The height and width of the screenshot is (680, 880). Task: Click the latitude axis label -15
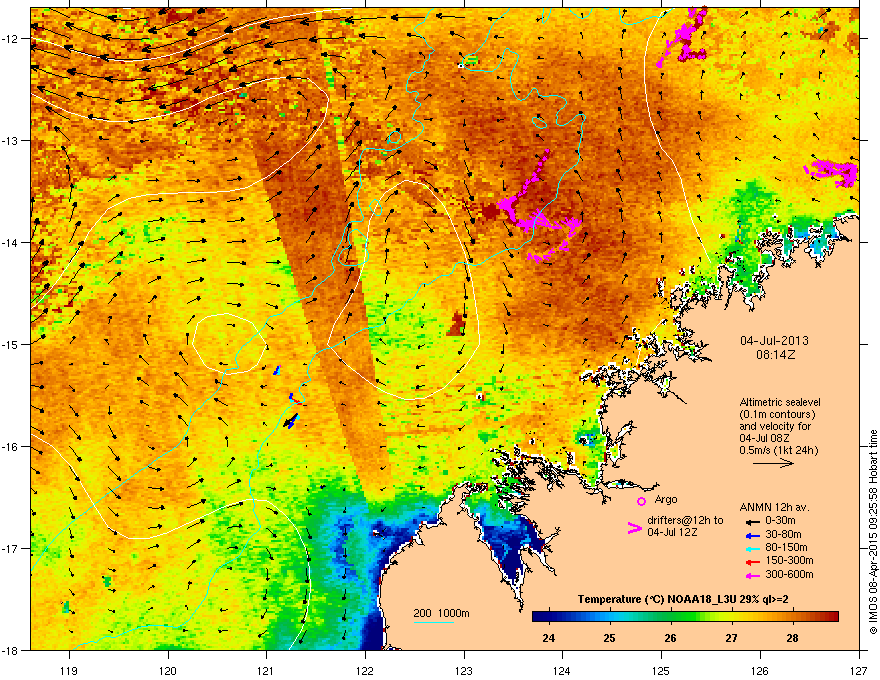tap(11, 344)
